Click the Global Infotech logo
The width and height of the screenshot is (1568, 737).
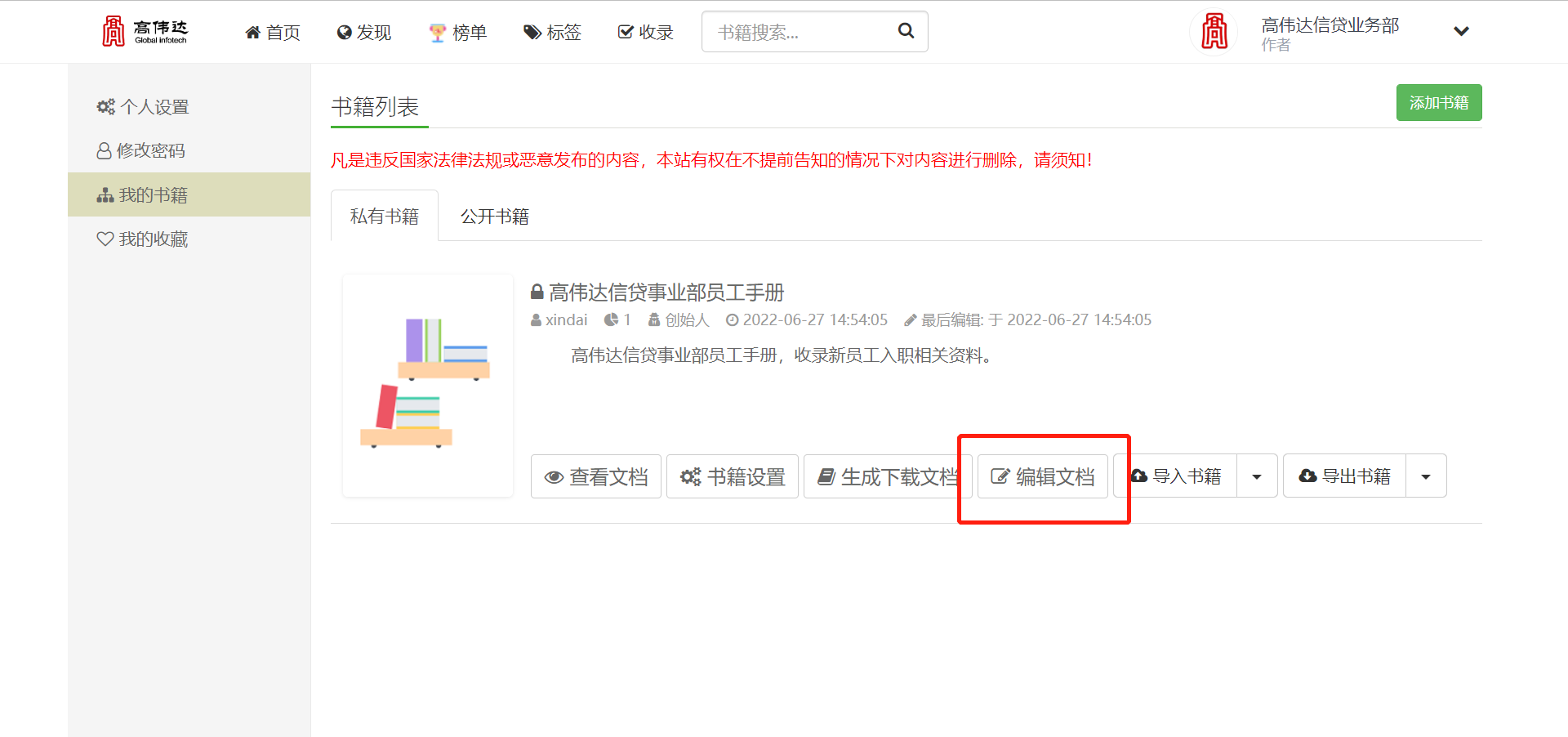(x=145, y=32)
